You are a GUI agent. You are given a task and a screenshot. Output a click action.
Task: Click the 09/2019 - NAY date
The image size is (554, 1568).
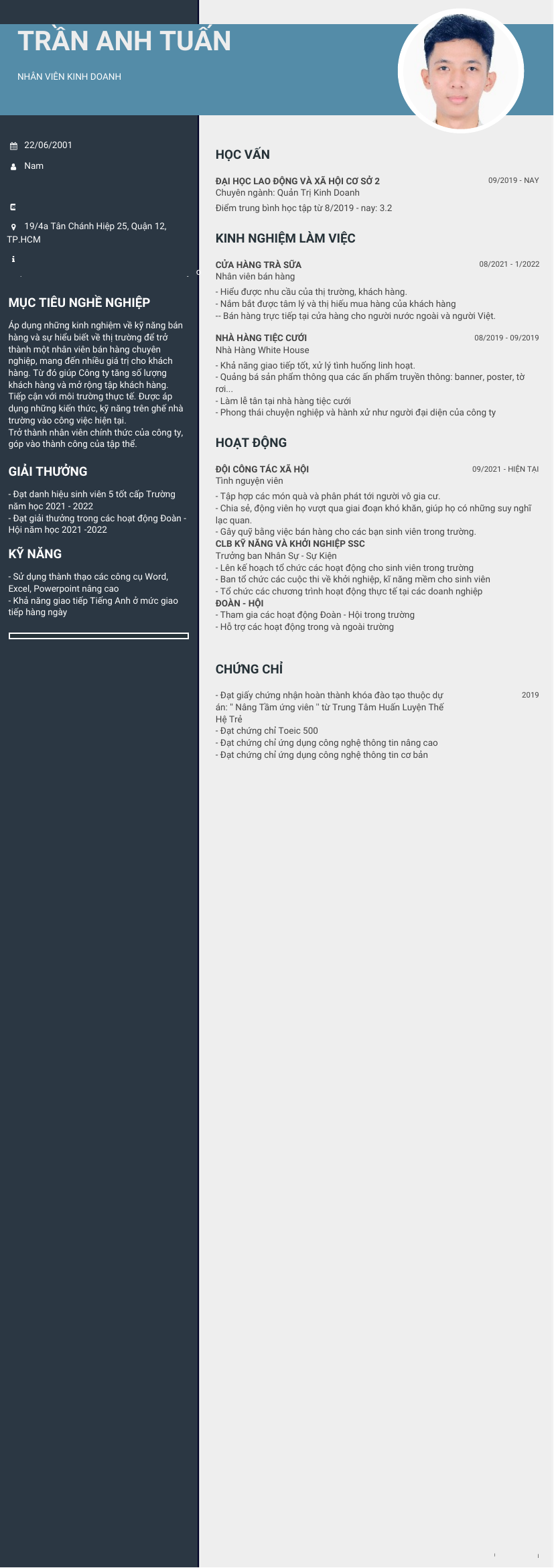513,181
